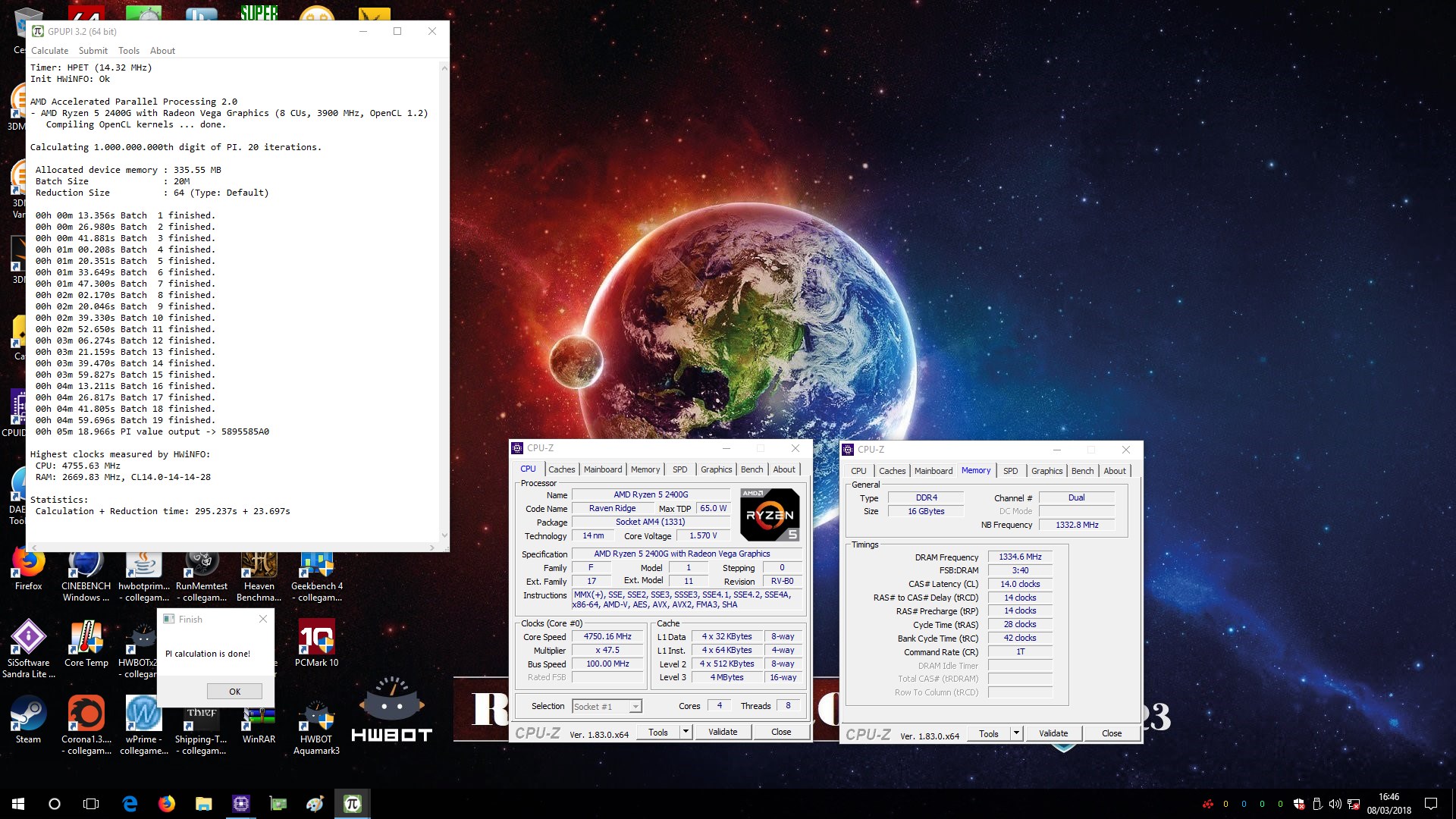Open Bench tab in left CPU-Z
The width and height of the screenshot is (1456, 819).
tap(752, 469)
